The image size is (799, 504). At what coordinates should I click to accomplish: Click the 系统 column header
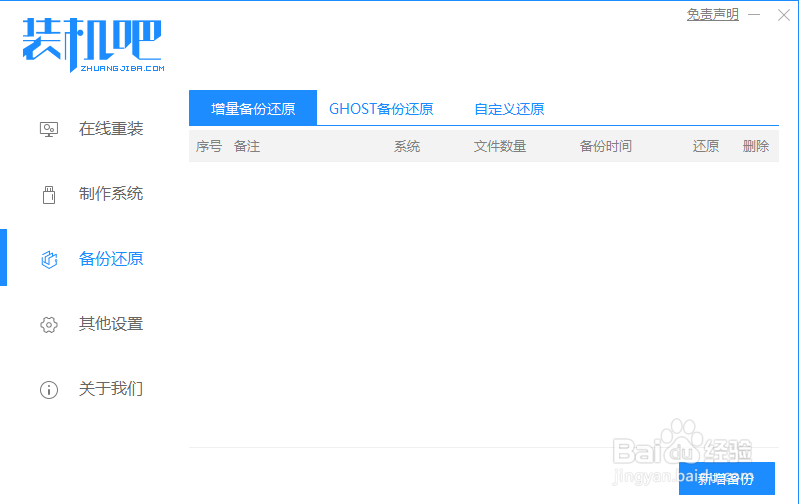click(407, 146)
